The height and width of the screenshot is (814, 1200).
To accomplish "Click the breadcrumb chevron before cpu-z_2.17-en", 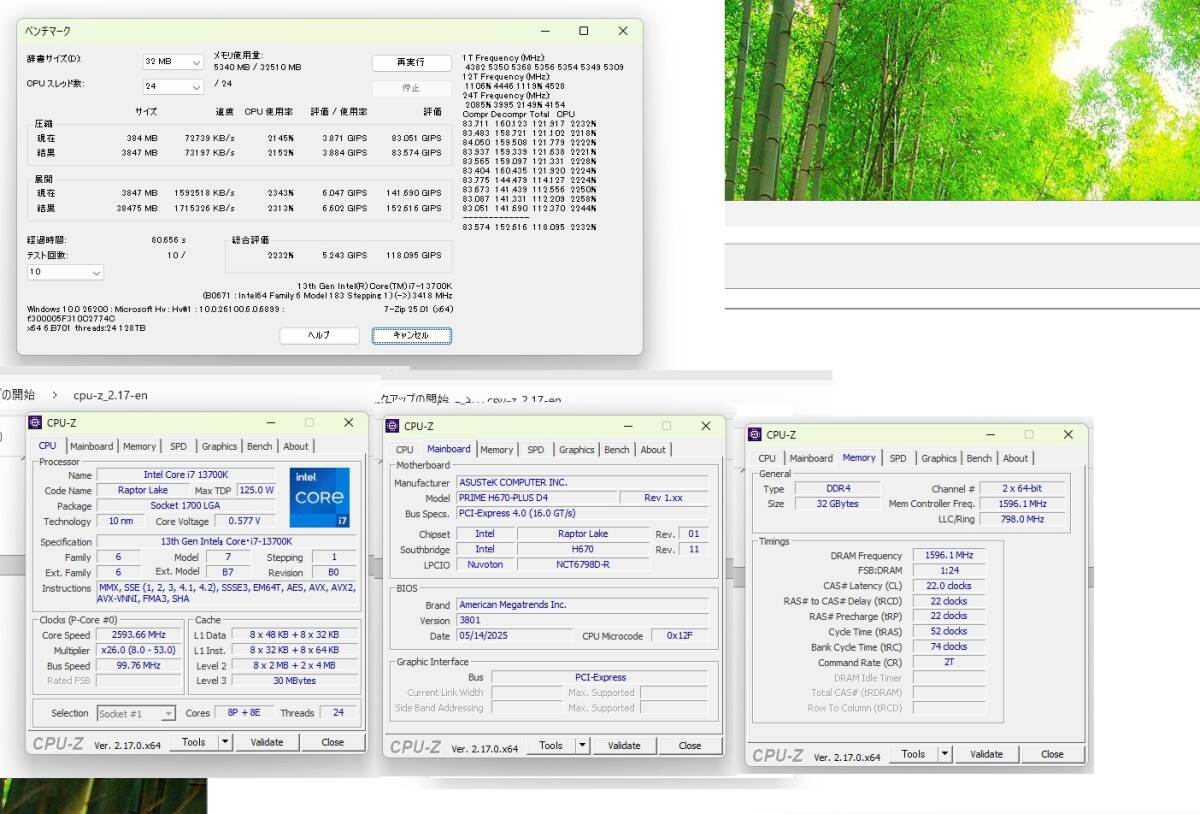I will point(55,395).
